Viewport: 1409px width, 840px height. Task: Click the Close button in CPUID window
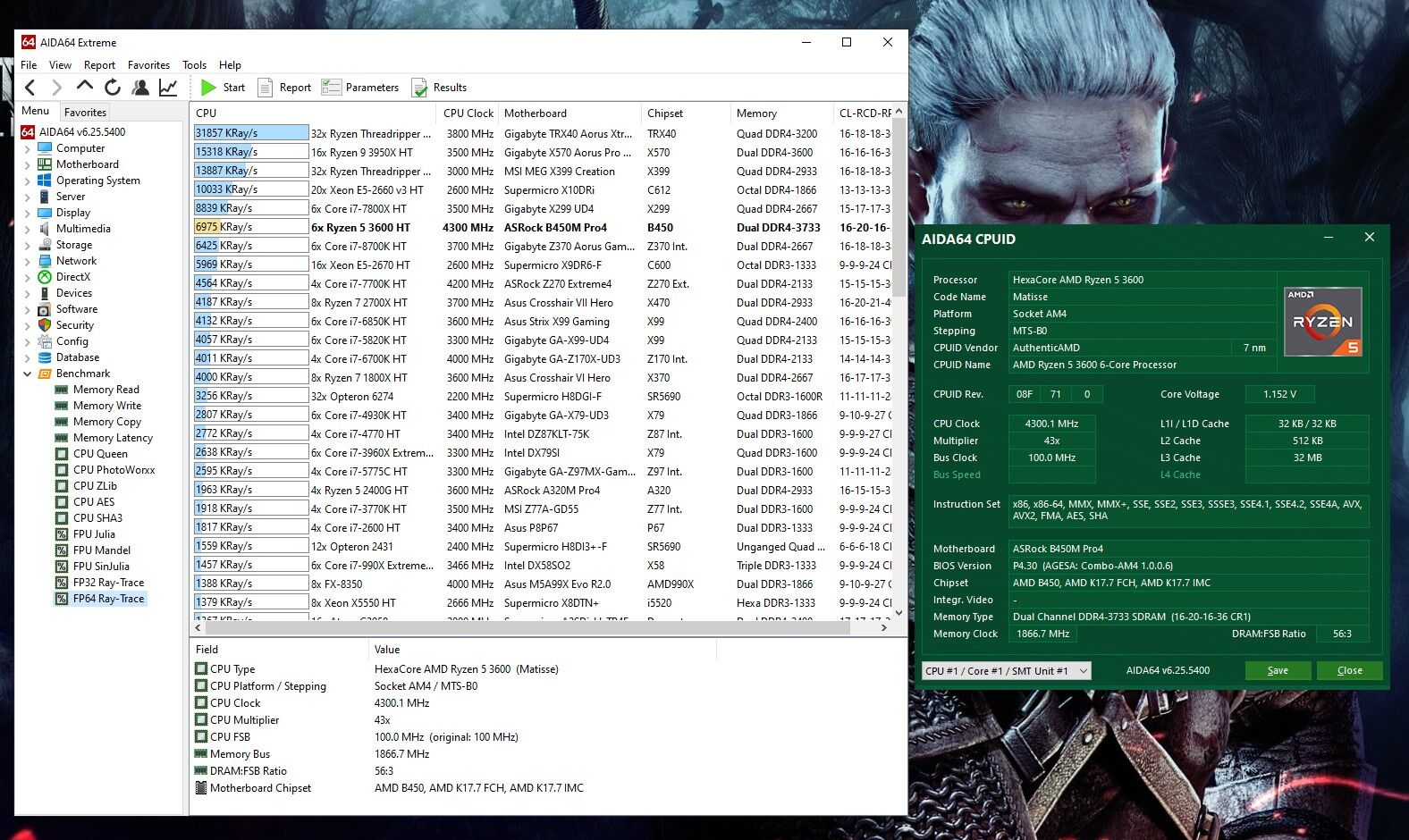1349,670
